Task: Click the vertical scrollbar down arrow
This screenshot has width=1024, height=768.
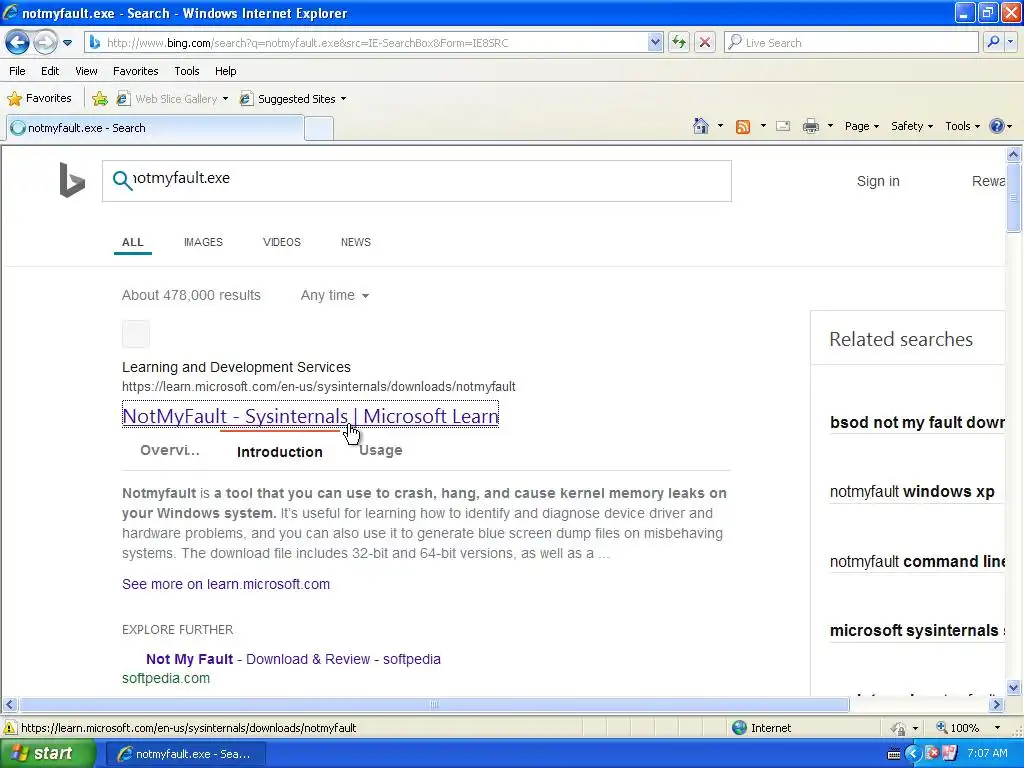Action: pyautogui.click(x=1014, y=687)
